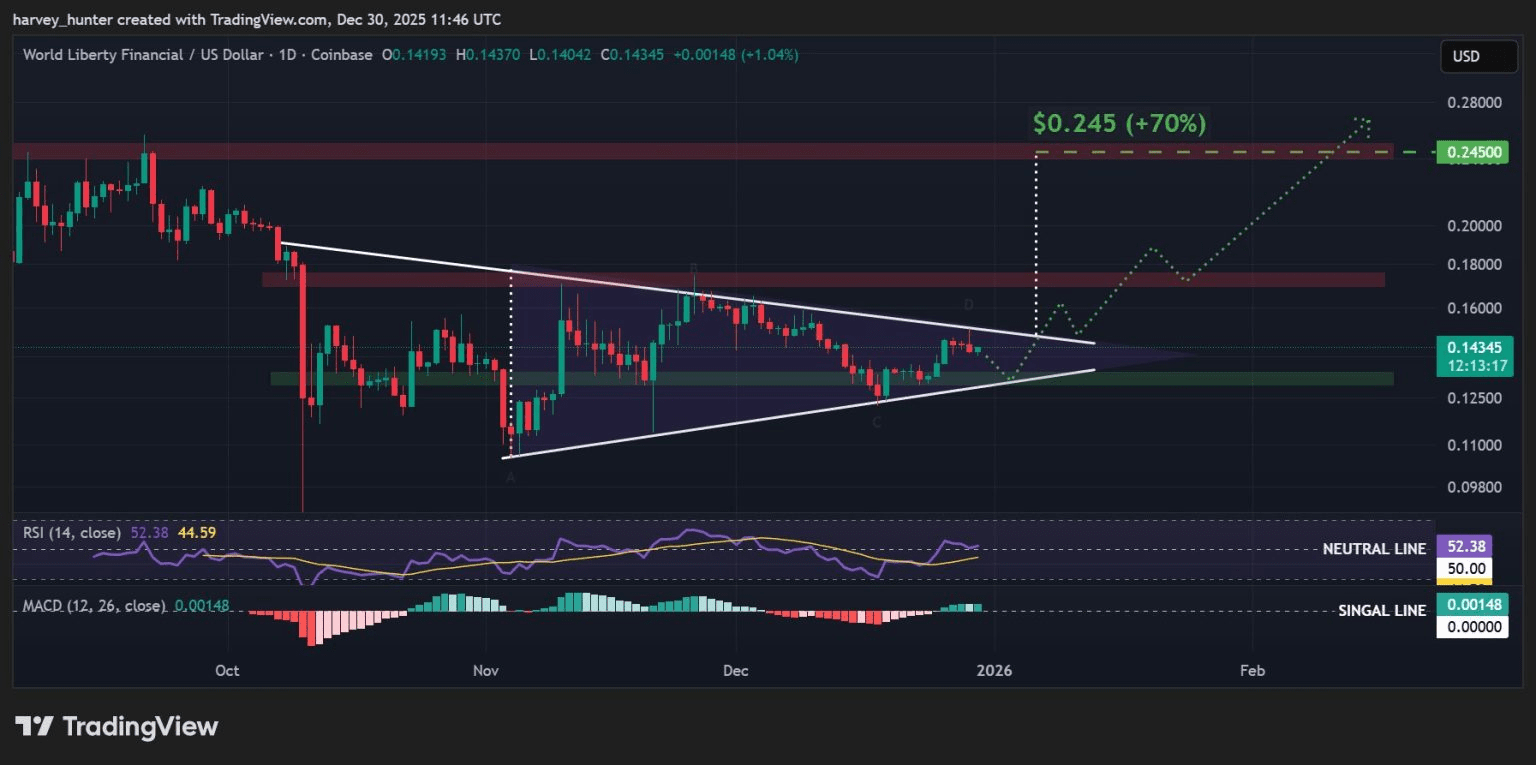Viewport: 1536px width, 765px height.
Task: Click the TradingView logo at bottom left
Action: point(116,727)
